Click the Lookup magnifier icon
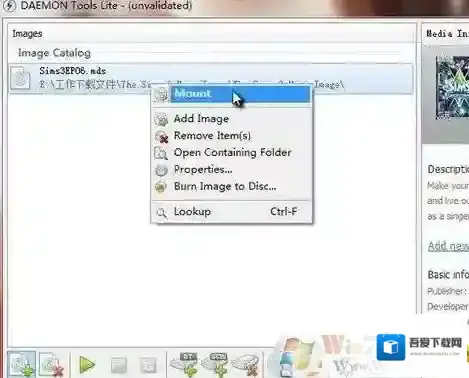The height and width of the screenshot is (378, 469). [162, 212]
